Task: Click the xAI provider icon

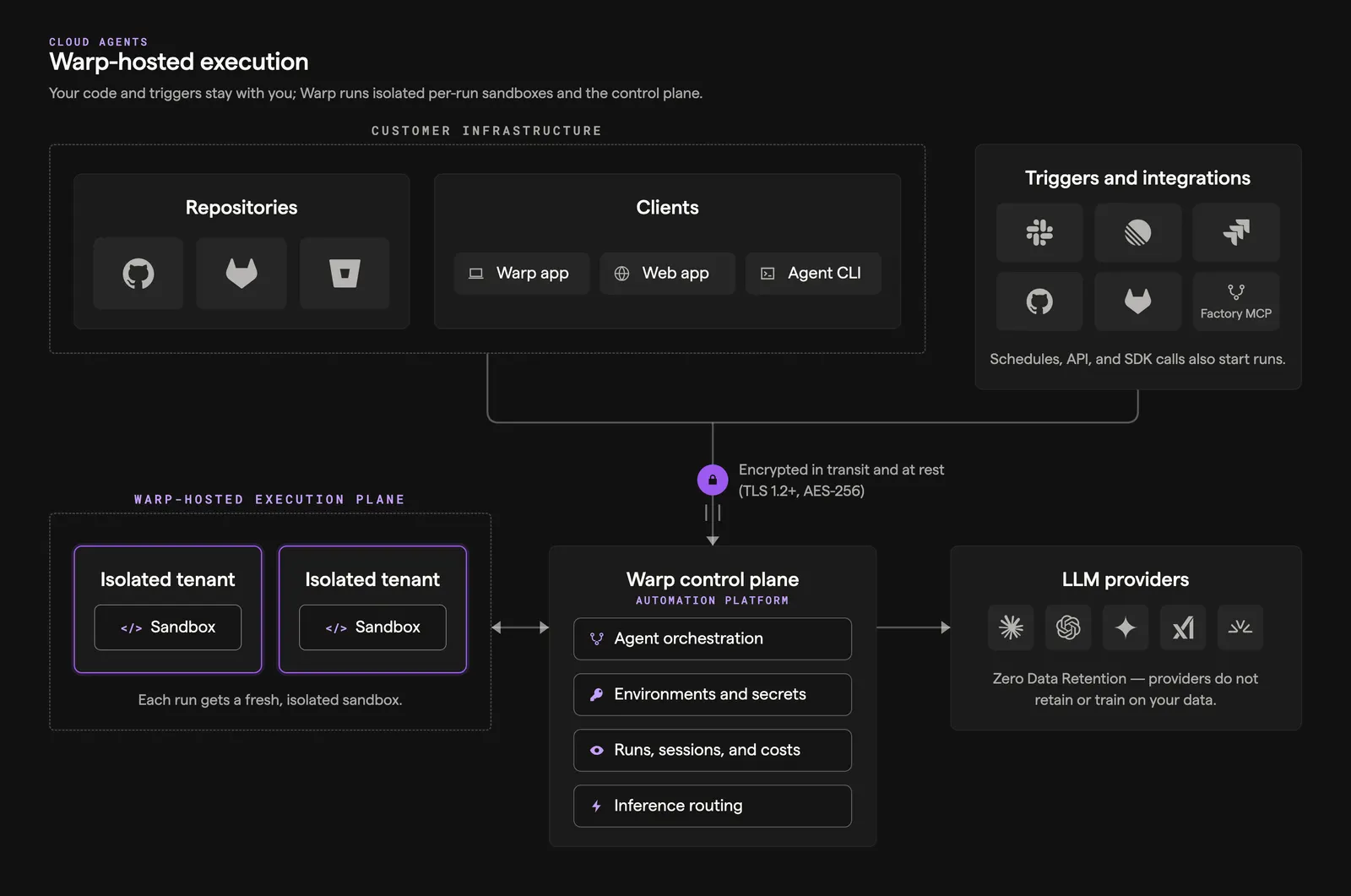Action: coord(1183,627)
